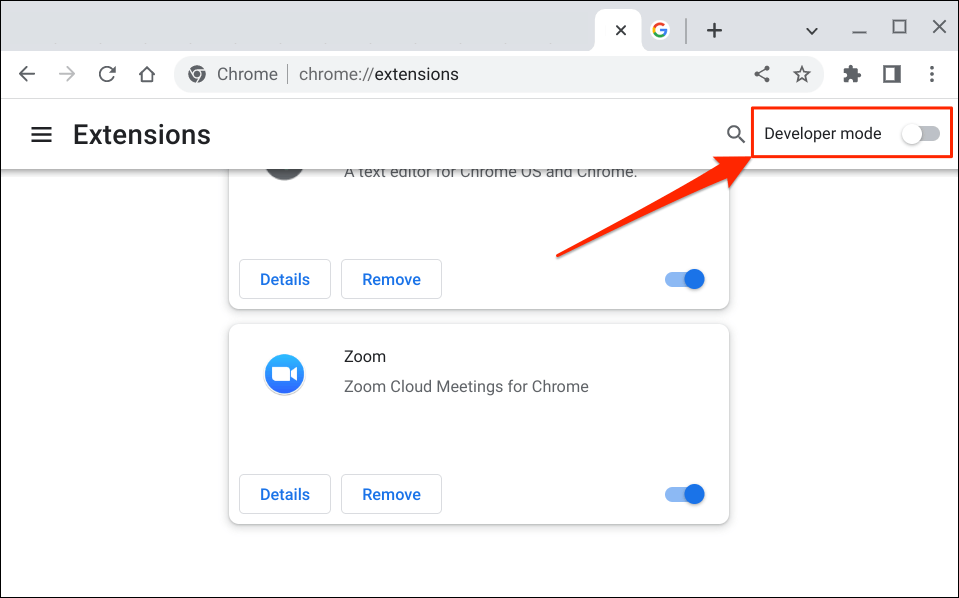Open a new tab with the plus button
This screenshot has height=598, width=959.
pyautogui.click(x=714, y=30)
